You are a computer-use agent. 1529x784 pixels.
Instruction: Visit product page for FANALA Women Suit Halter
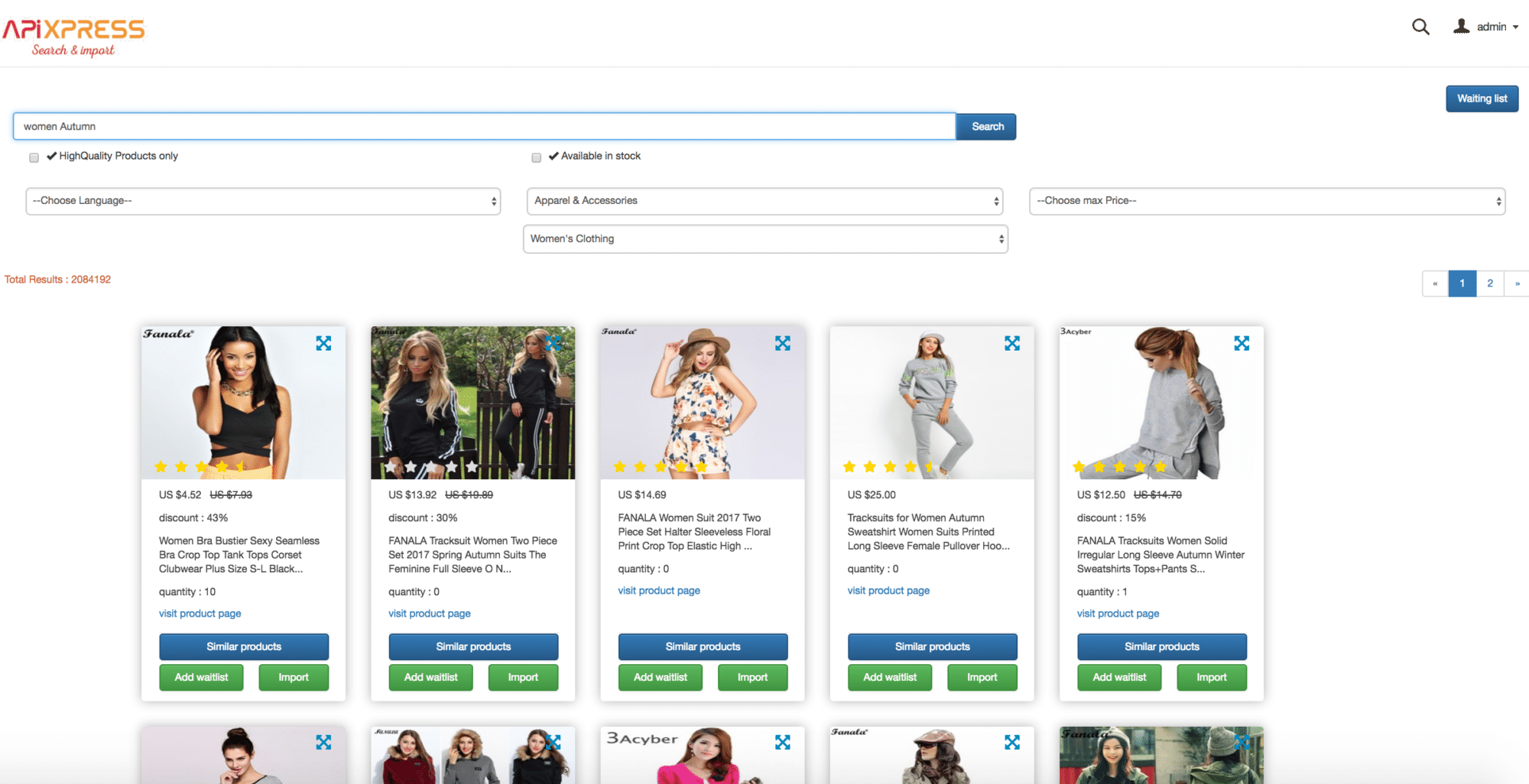(x=659, y=591)
